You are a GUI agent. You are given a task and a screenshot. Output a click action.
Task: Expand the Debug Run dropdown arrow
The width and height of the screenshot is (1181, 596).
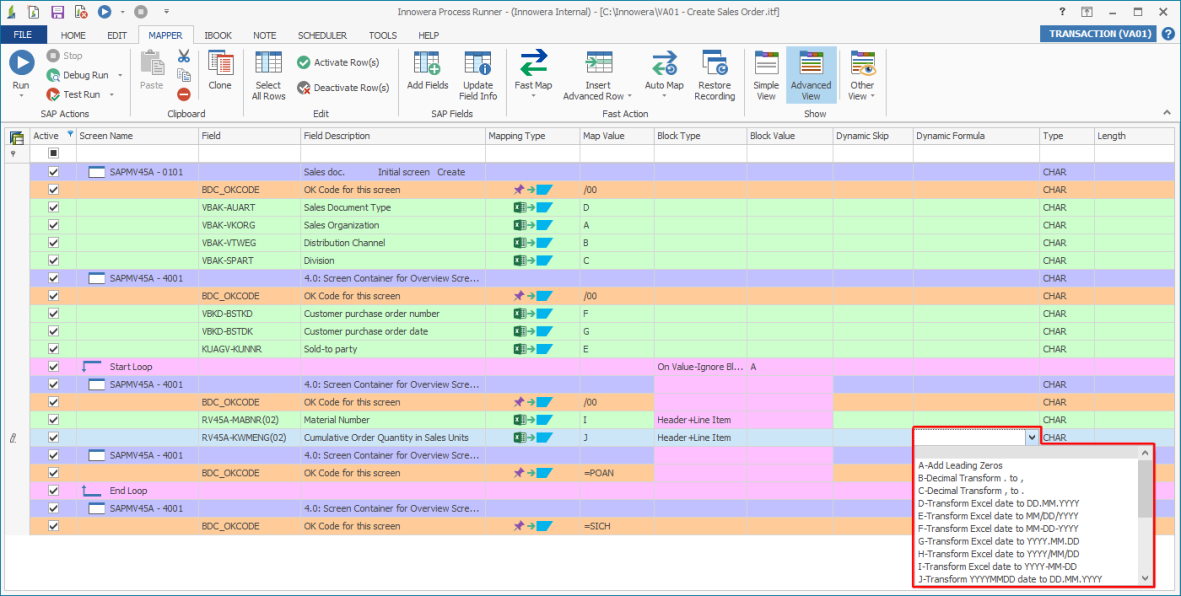pyautogui.click(x=120, y=75)
